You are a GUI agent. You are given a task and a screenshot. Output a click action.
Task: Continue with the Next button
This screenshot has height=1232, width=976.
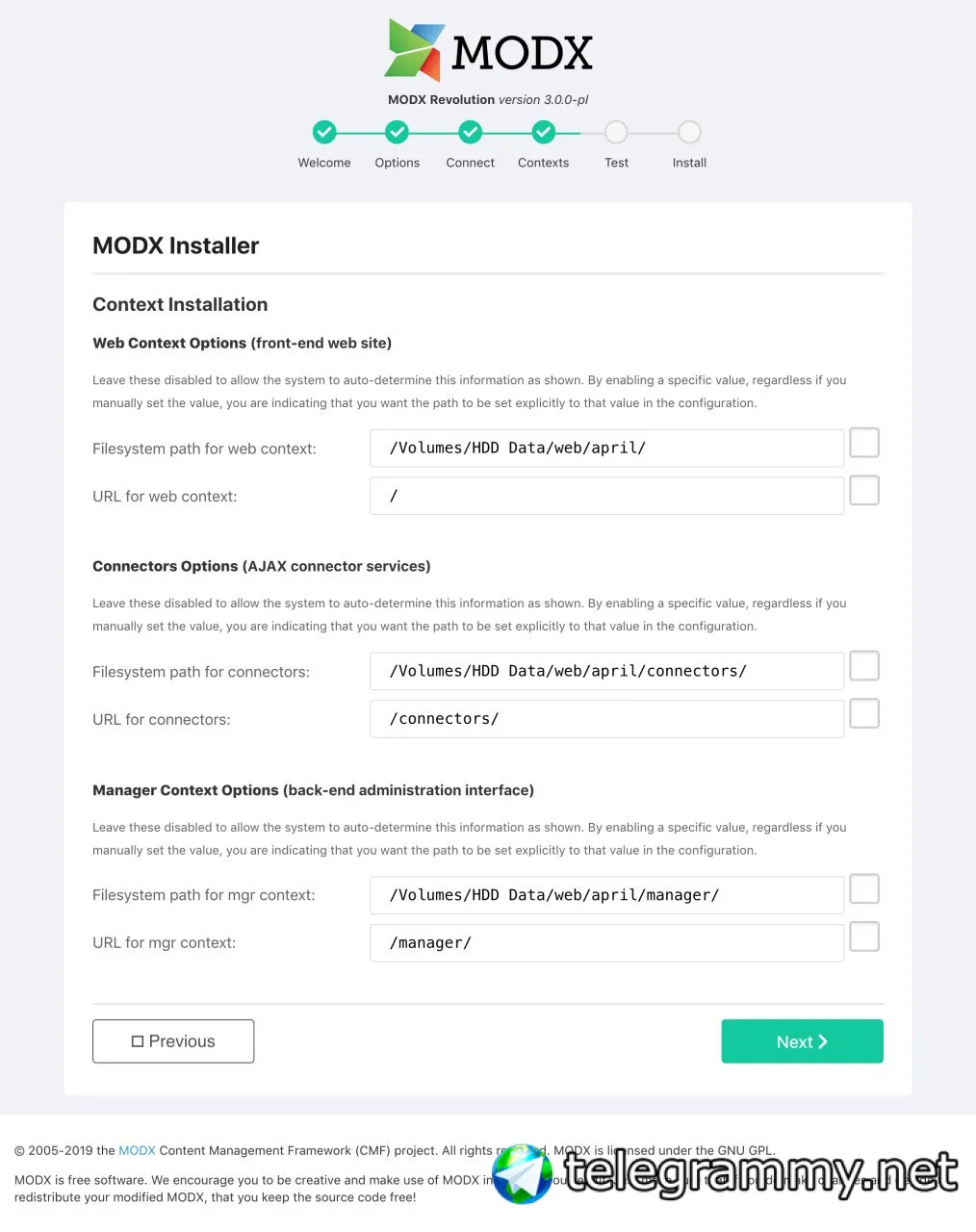point(802,1041)
